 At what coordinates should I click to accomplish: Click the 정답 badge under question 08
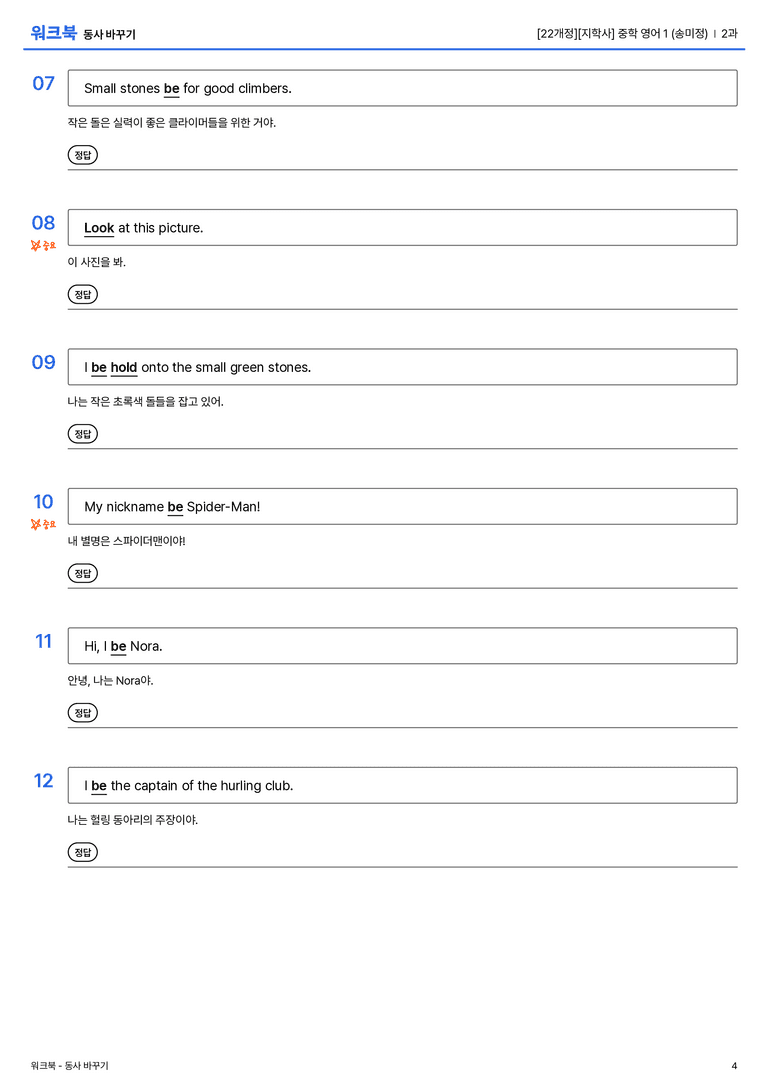pyautogui.click(x=82, y=294)
